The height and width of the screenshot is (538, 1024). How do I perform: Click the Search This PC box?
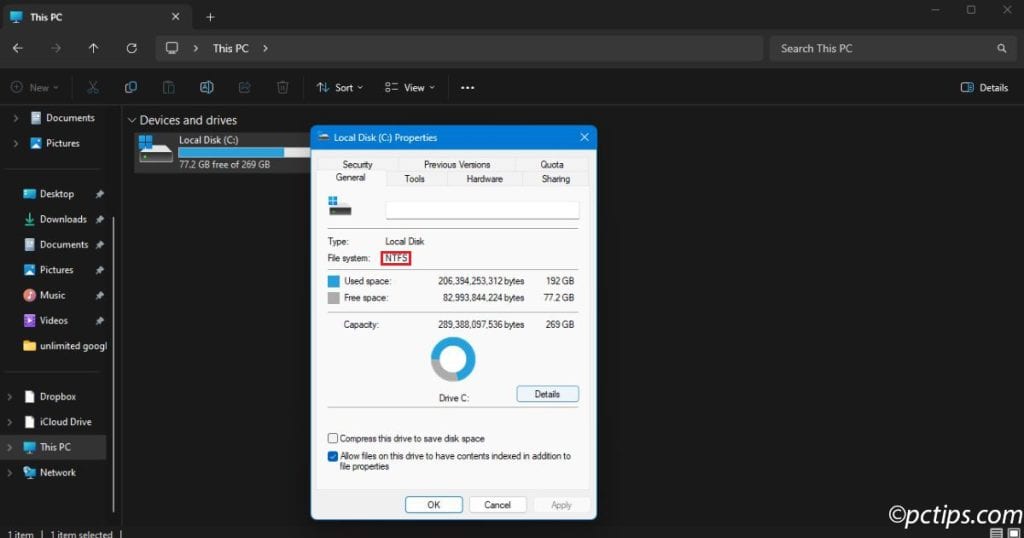891,48
